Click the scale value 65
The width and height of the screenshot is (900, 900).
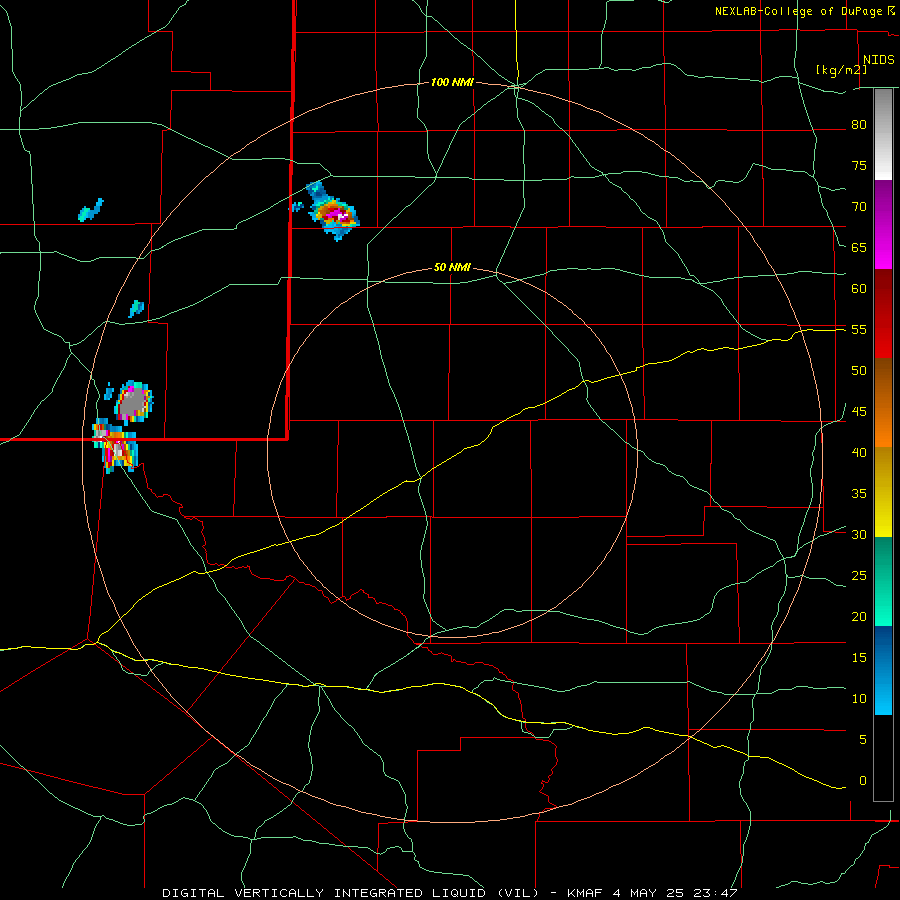(859, 247)
